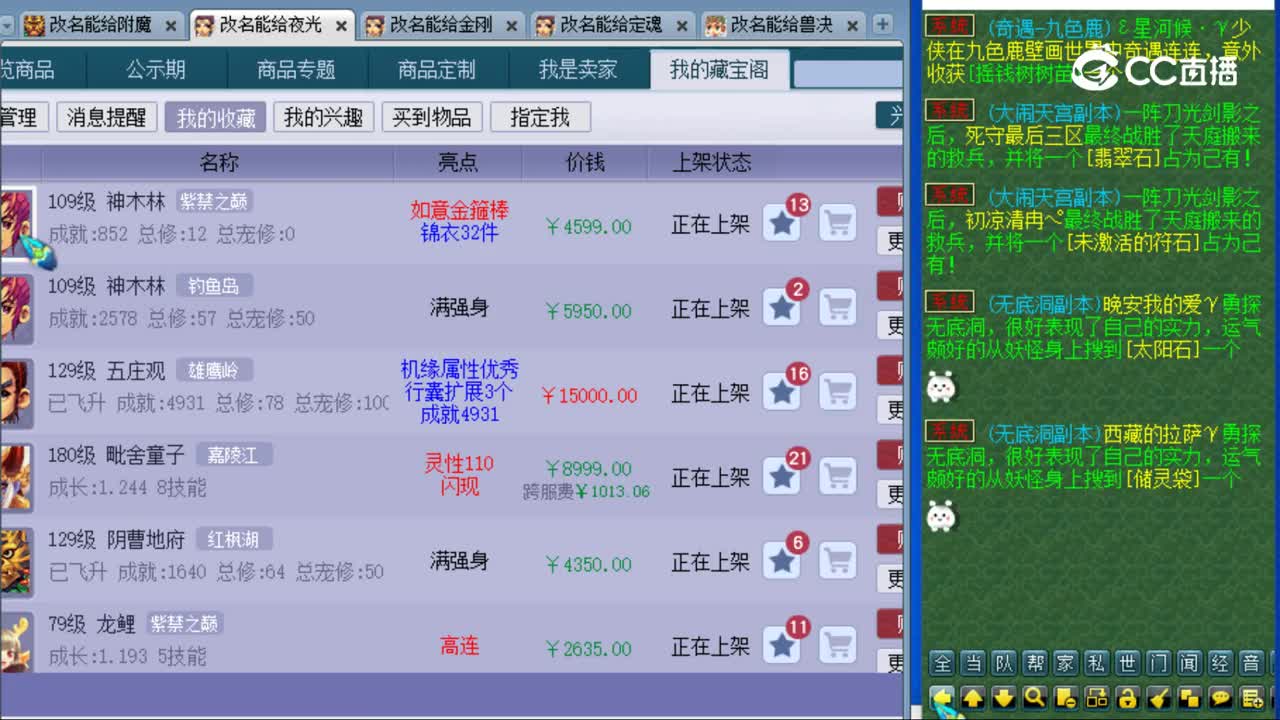The image size is (1280, 720).
Task: Open the 公示期 navigation tab
Action: 156,69
